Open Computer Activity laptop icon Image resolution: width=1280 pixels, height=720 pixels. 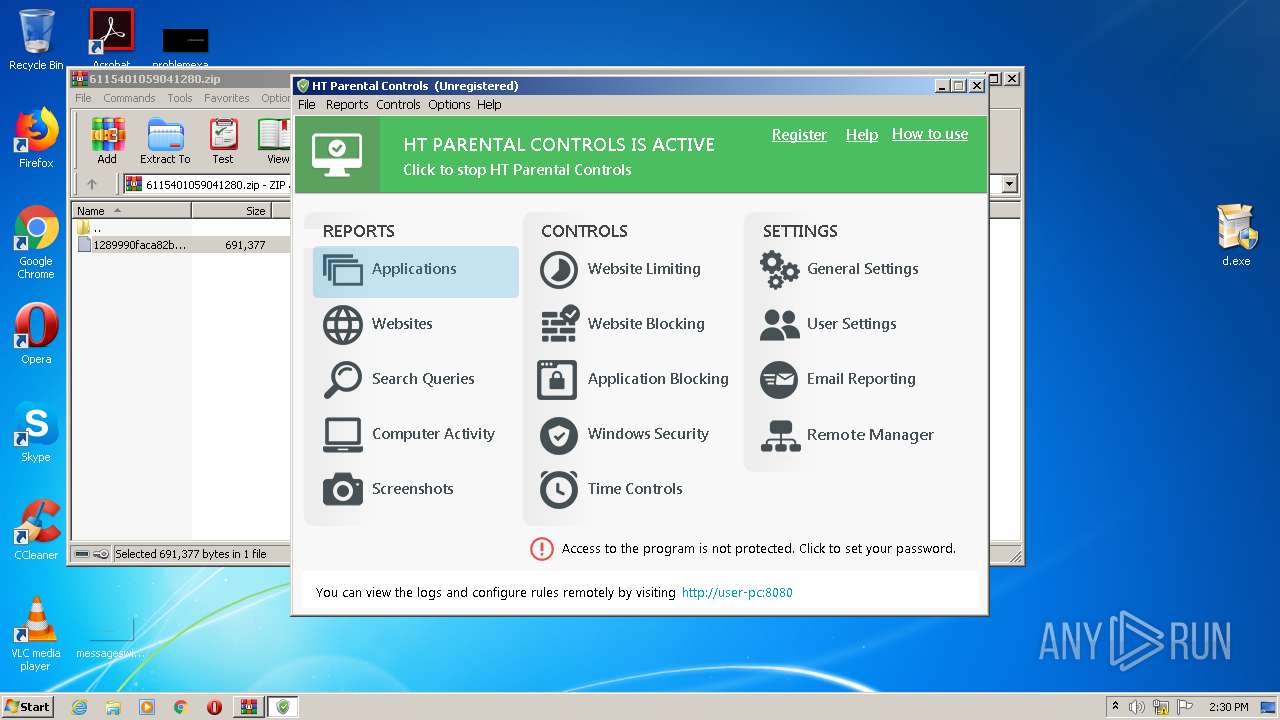[343, 435]
